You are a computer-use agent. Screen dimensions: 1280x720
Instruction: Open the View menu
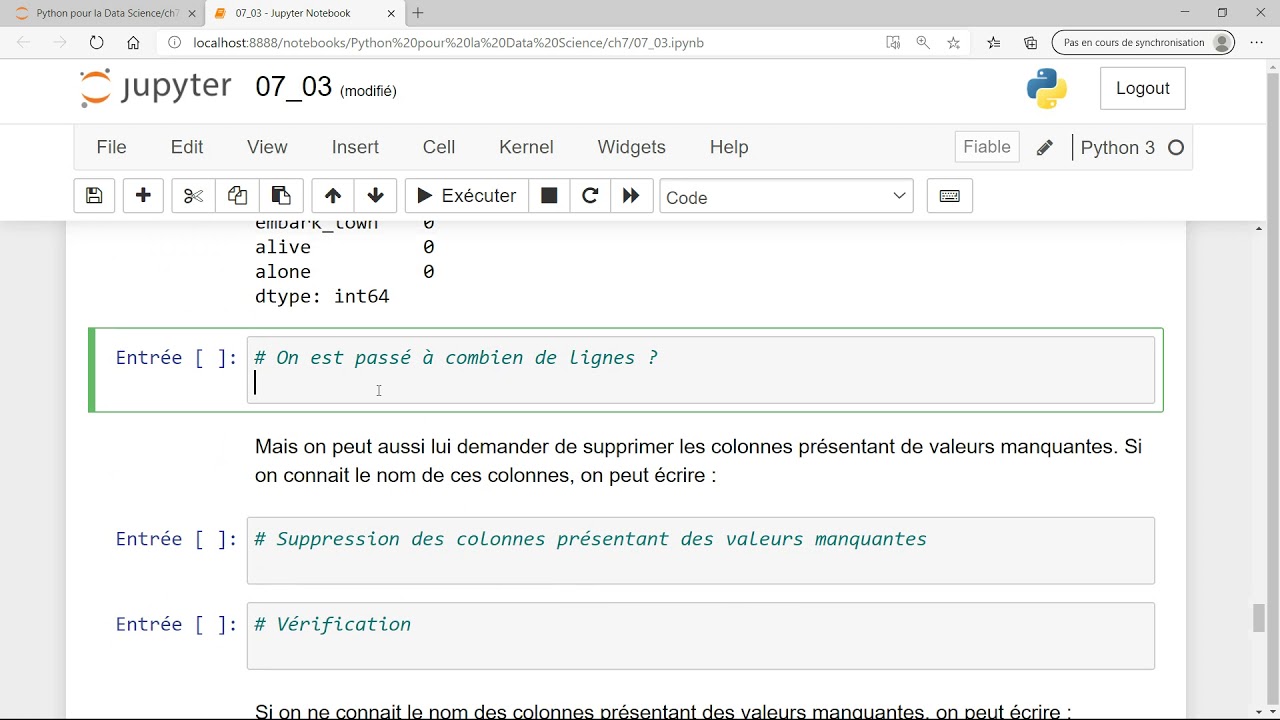tap(267, 147)
